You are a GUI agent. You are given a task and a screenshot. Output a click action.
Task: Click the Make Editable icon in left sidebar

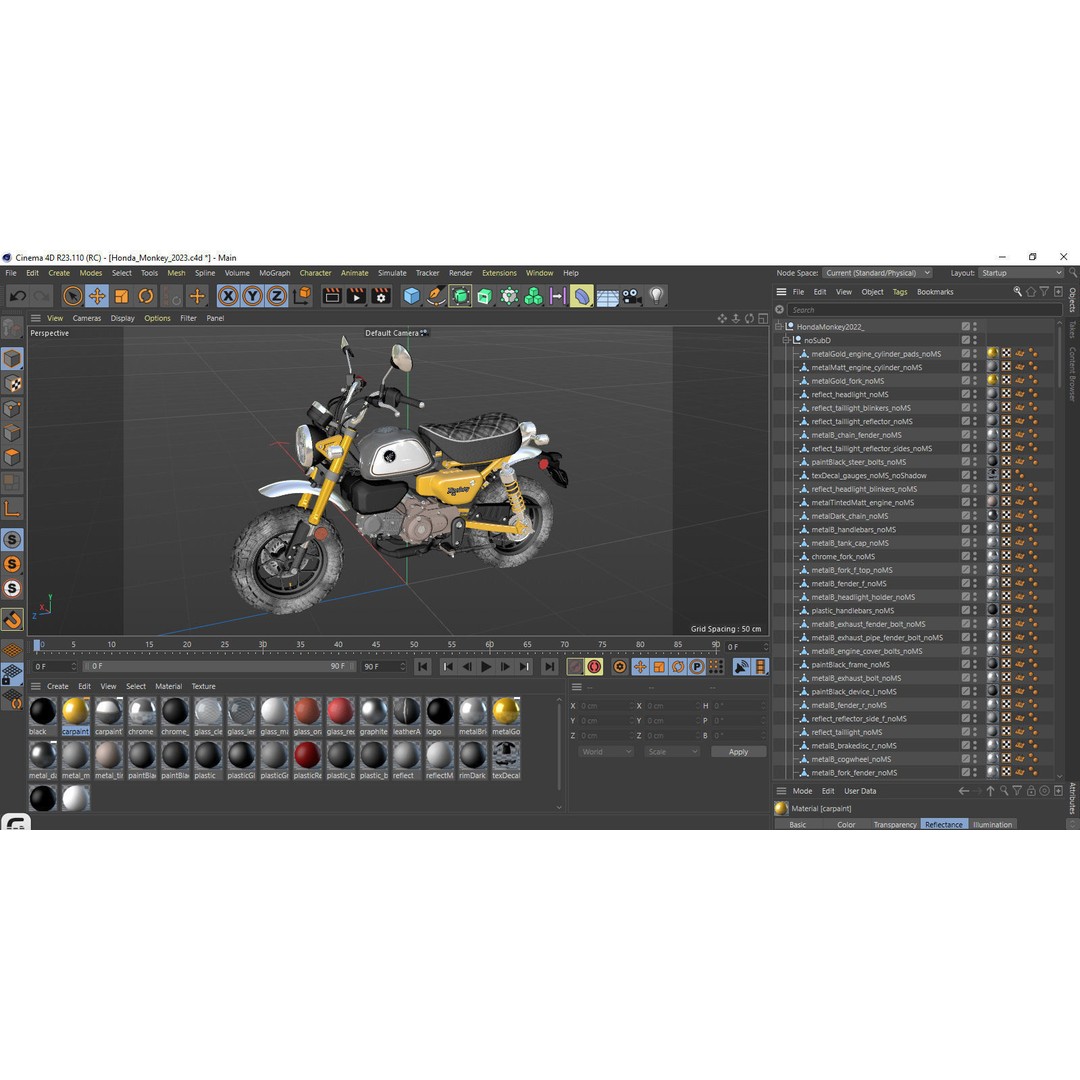pyautogui.click(x=12, y=329)
